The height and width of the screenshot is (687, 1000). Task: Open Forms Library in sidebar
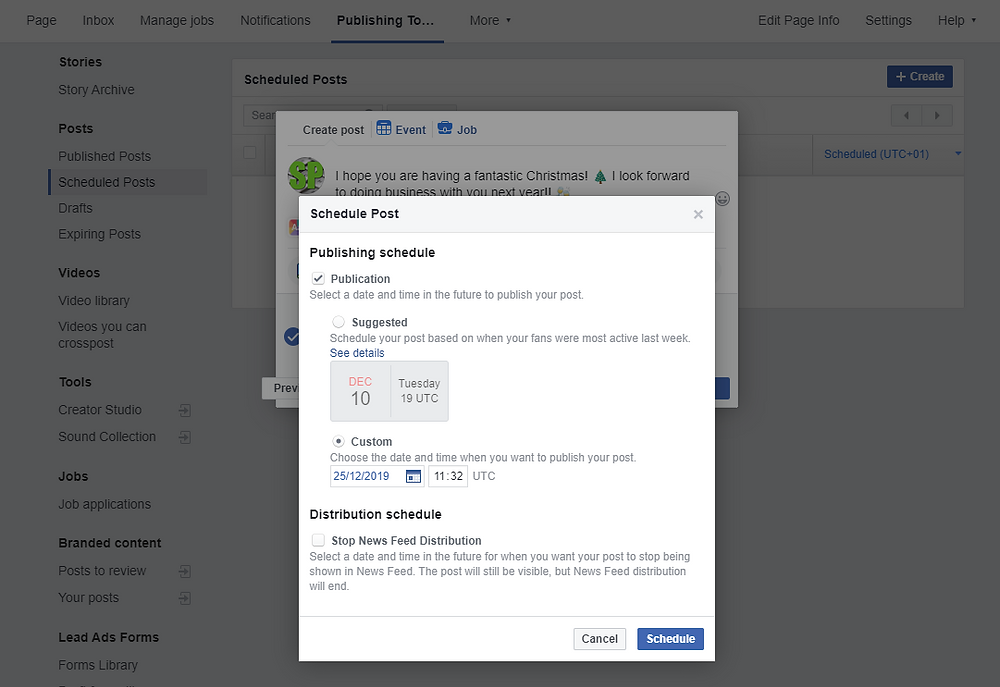click(x=98, y=665)
